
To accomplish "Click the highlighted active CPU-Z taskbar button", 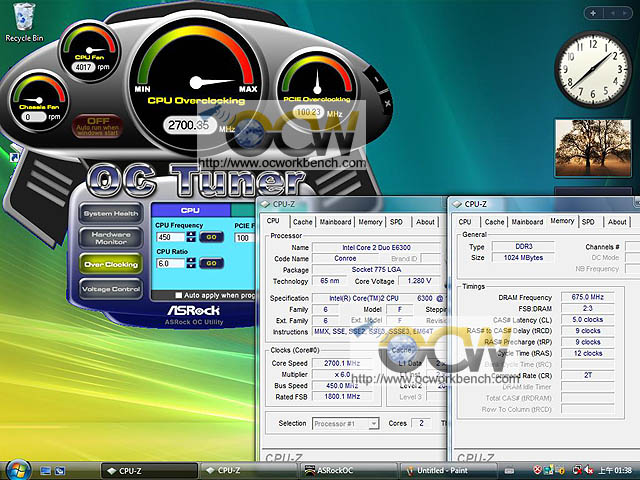I will [x=149, y=471].
